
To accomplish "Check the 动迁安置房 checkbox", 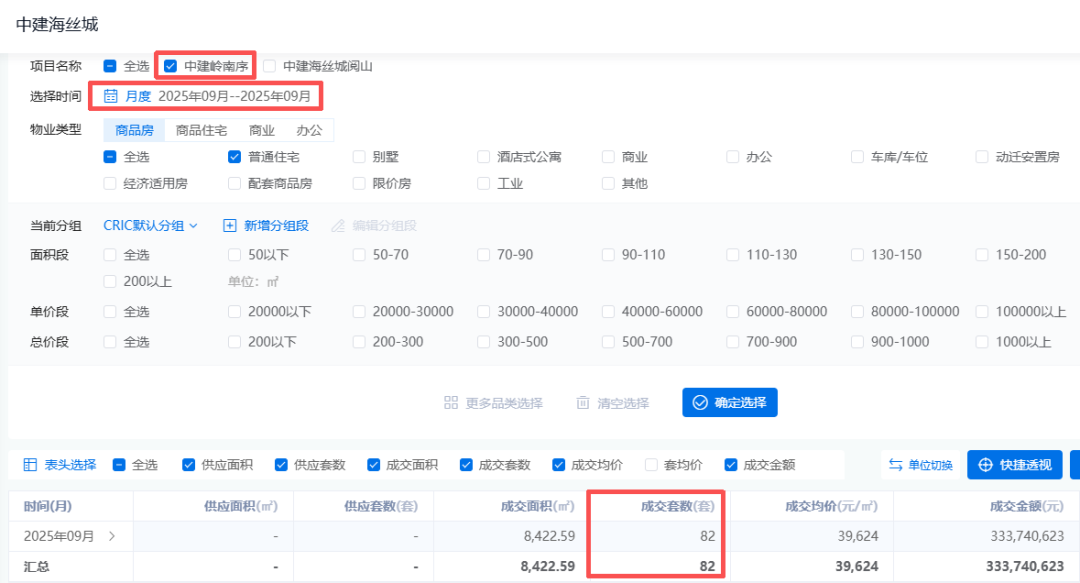I will pos(982,157).
